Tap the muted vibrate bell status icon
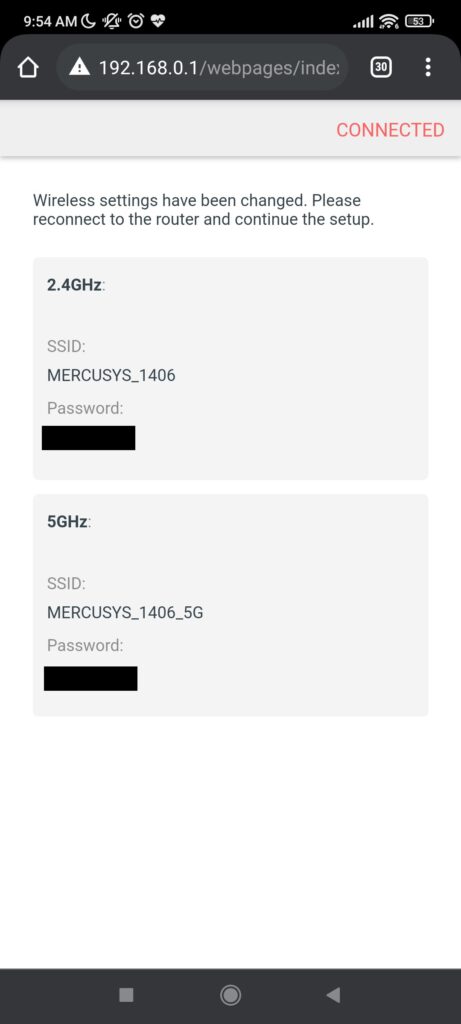The image size is (461, 1024). coord(112,22)
